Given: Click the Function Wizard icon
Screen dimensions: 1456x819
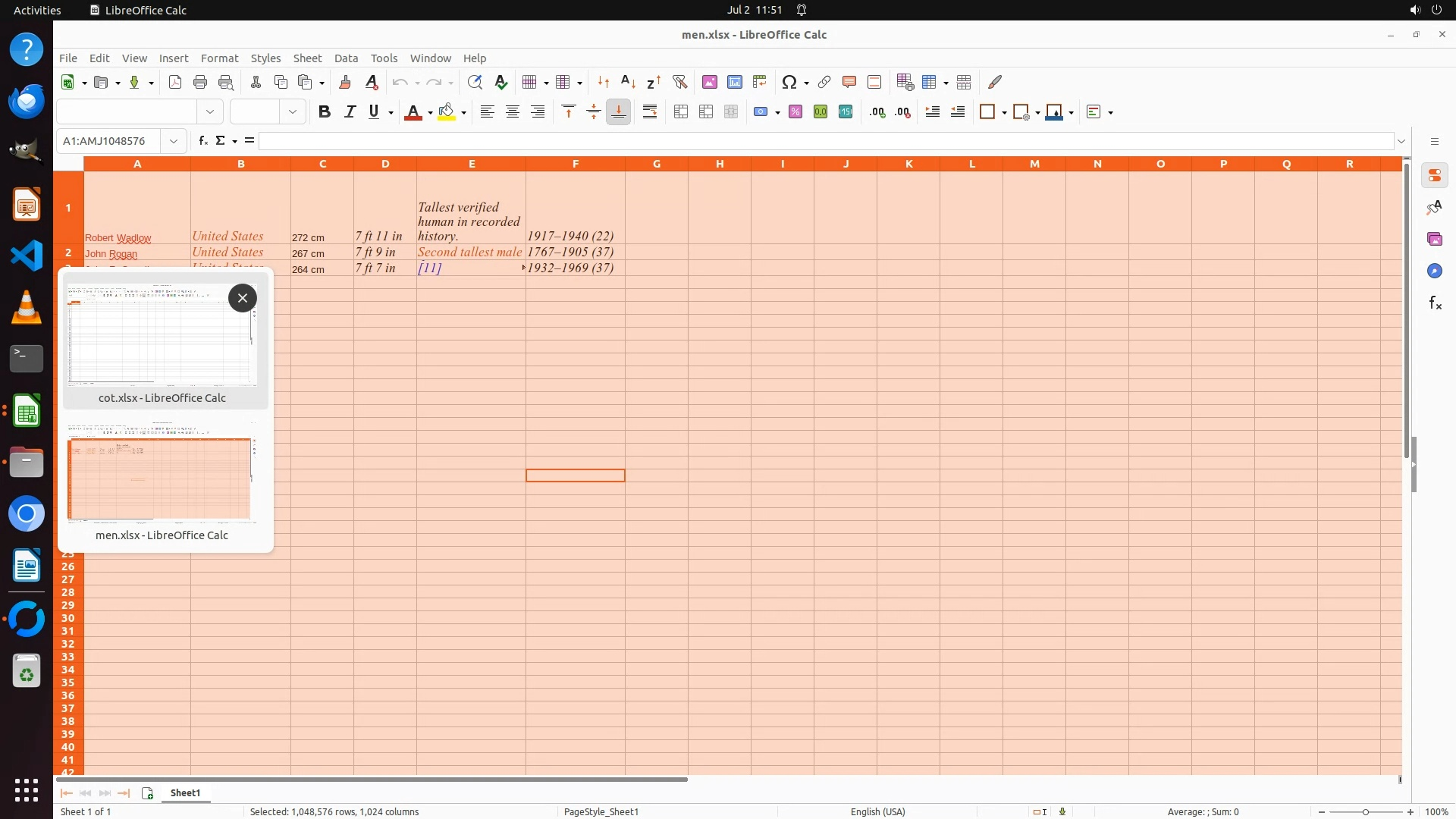Looking at the screenshot, I should [202, 141].
